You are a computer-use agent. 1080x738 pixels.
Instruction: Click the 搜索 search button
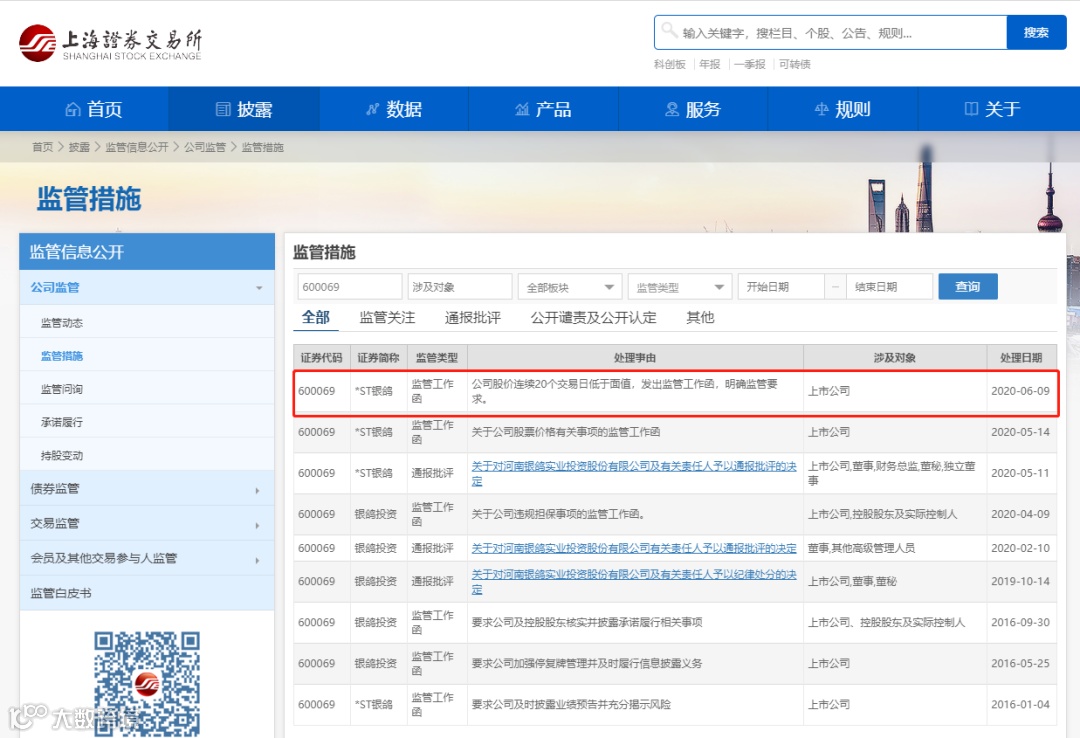tap(1036, 32)
